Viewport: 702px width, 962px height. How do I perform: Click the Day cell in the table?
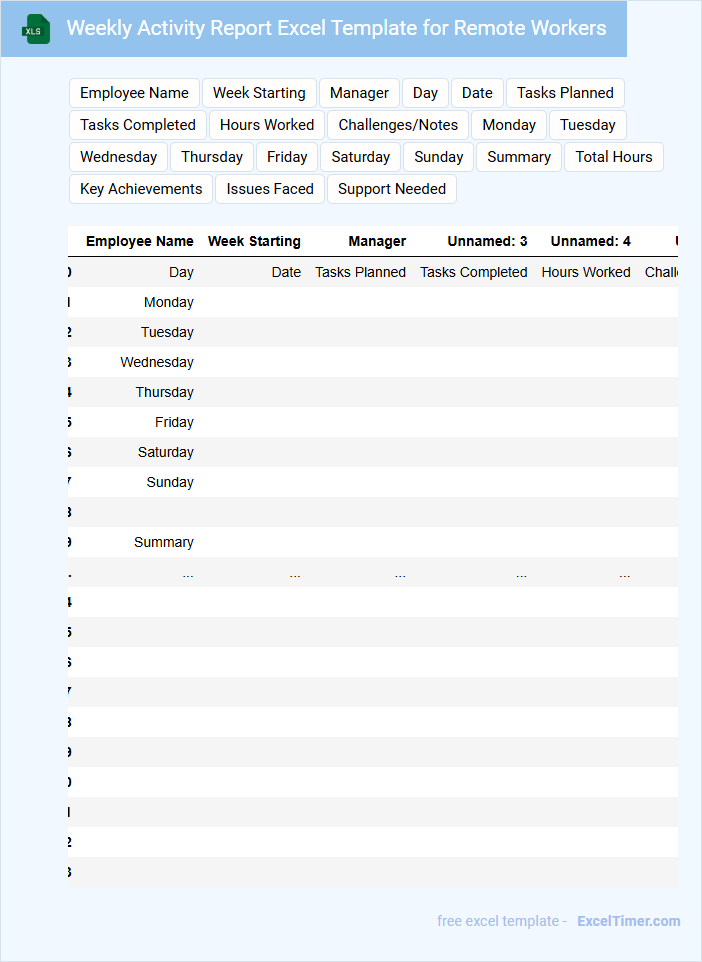(x=182, y=272)
